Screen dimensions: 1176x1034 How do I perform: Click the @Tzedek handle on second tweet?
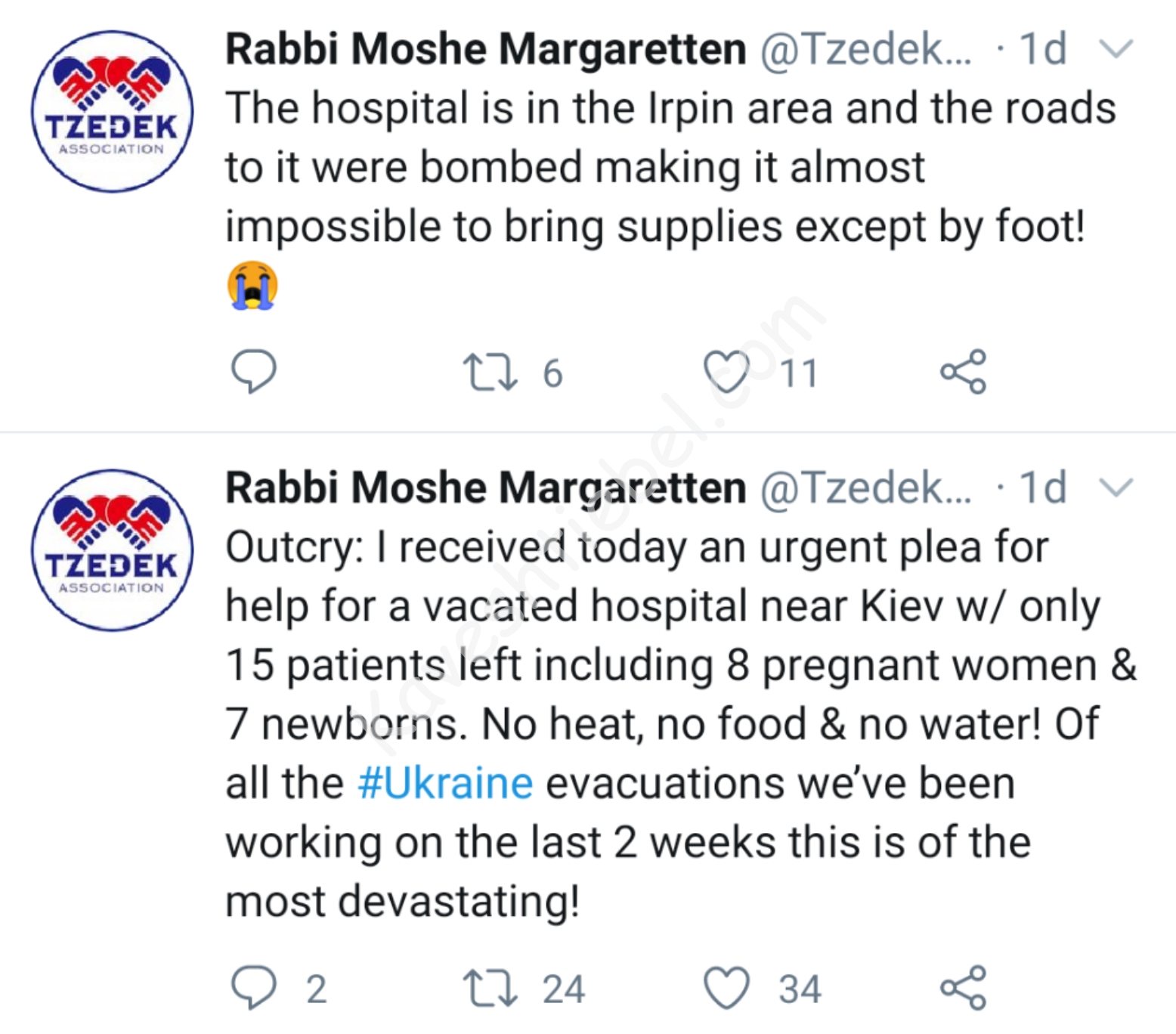pyautogui.click(x=865, y=488)
